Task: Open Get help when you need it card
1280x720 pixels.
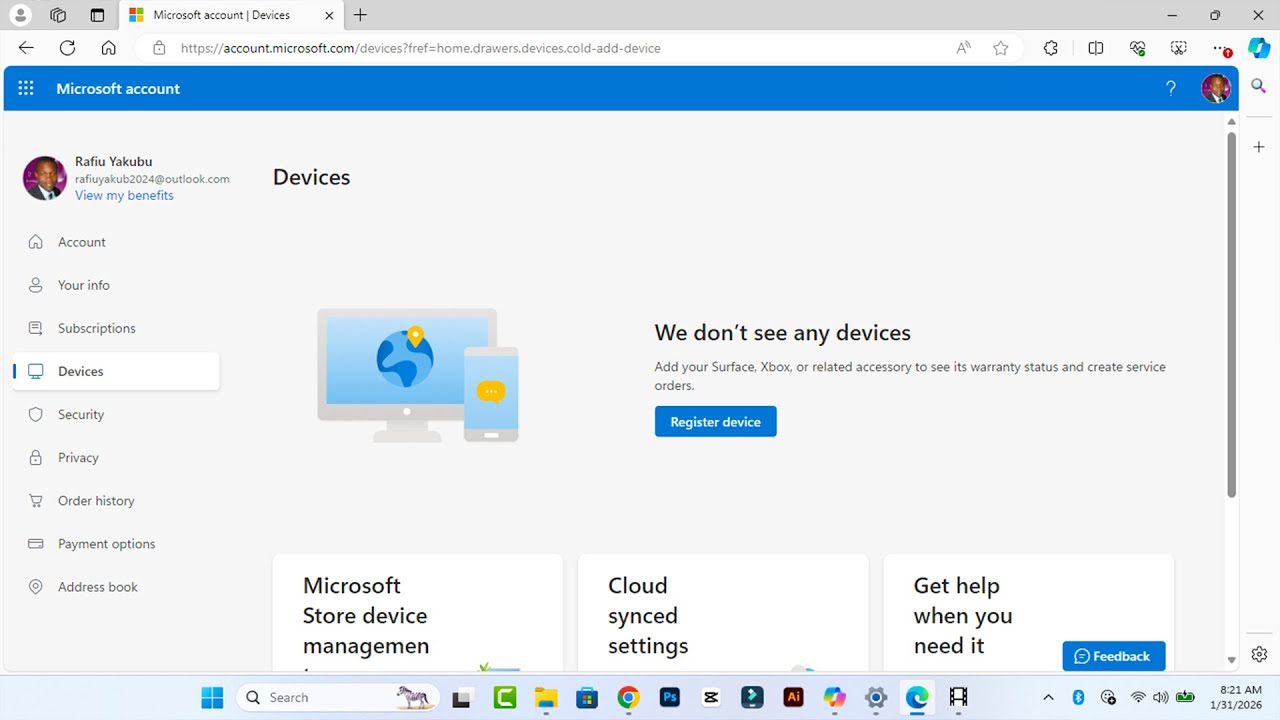Action: point(1028,613)
